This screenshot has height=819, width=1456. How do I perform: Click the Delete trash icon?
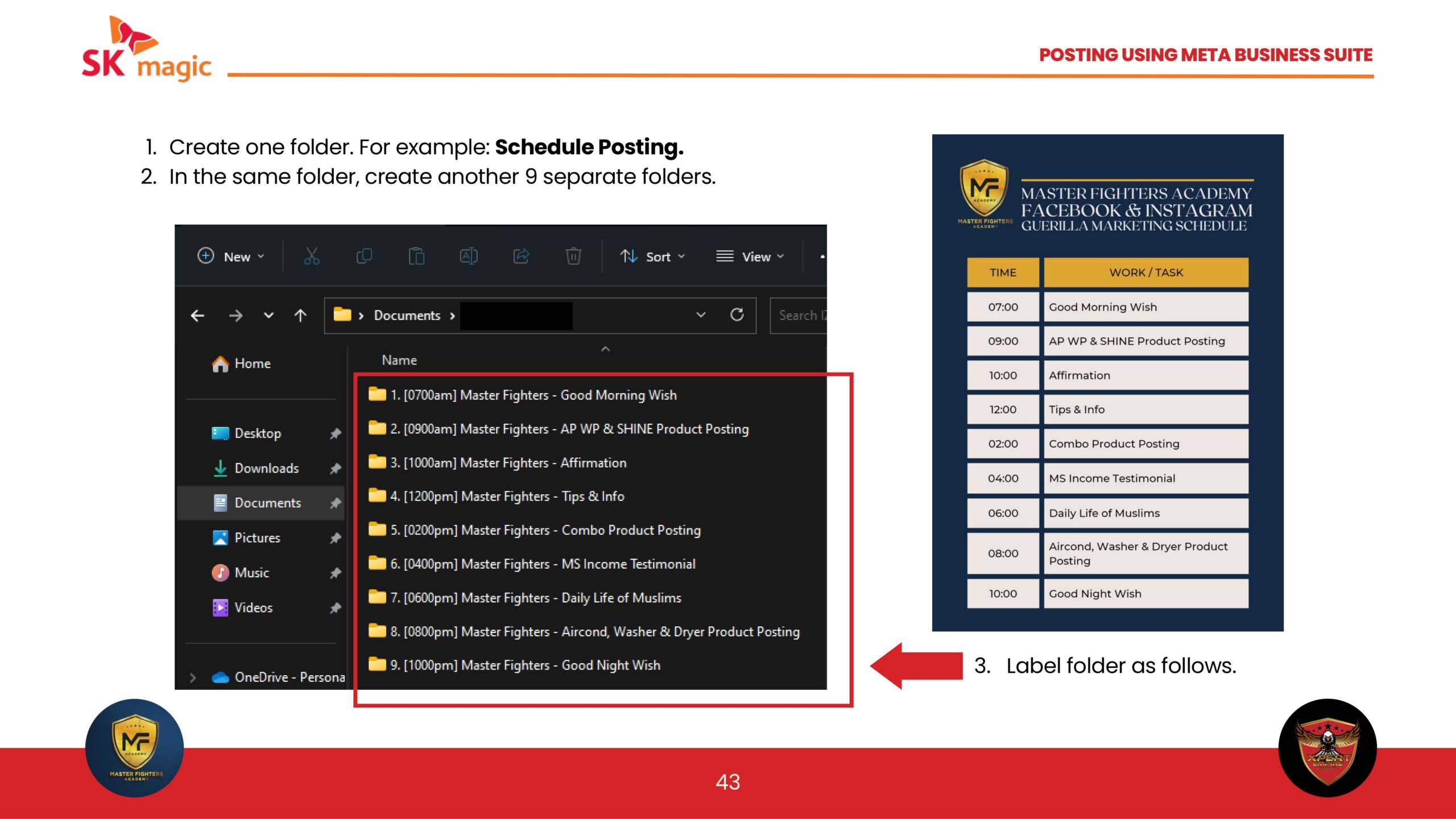tap(573, 257)
